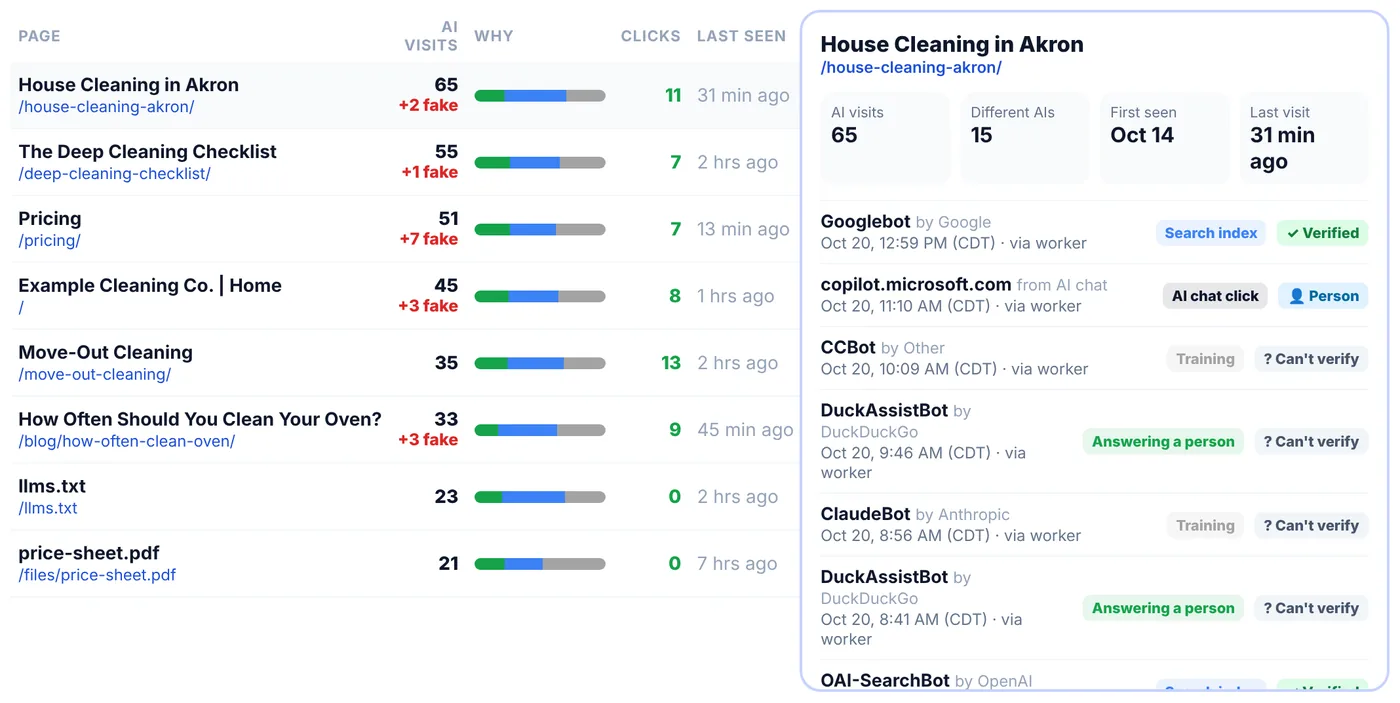Sort by the CLICKS column header
Image resolution: width=1400 pixels, height=703 pixels.
pyautogui.click(x=650, y=36)
